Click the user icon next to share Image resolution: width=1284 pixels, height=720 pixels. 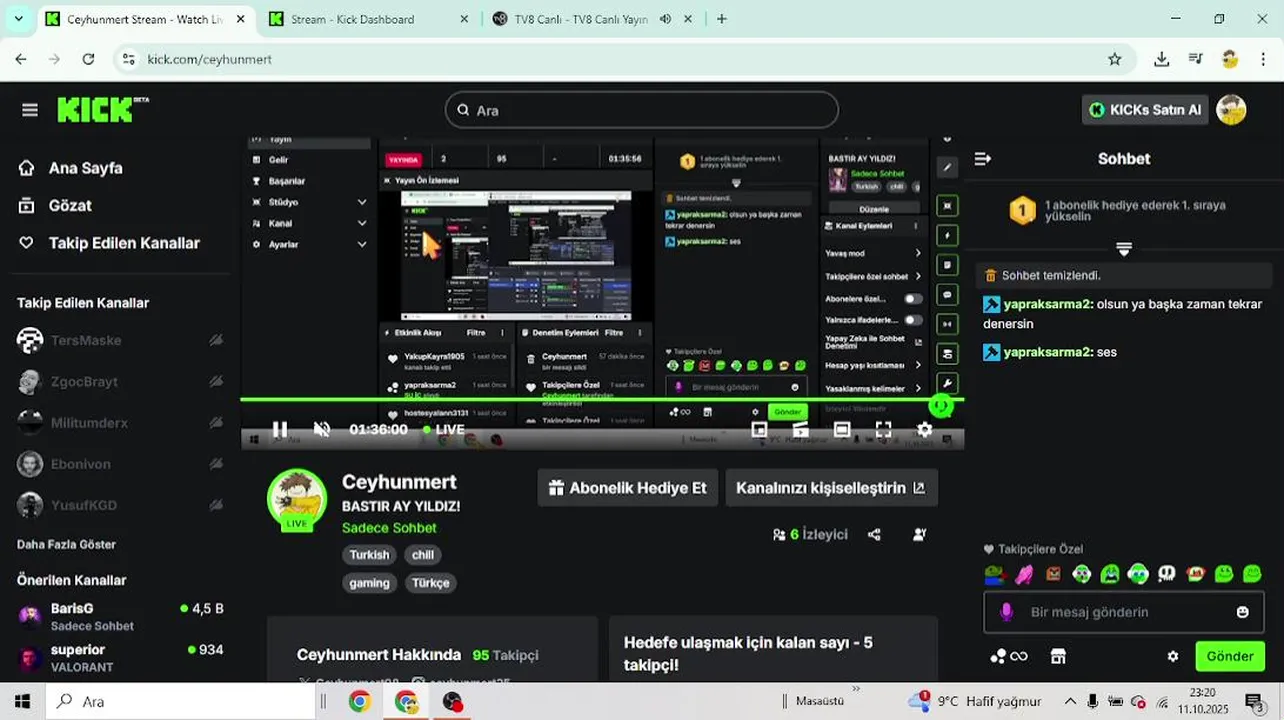920,535
